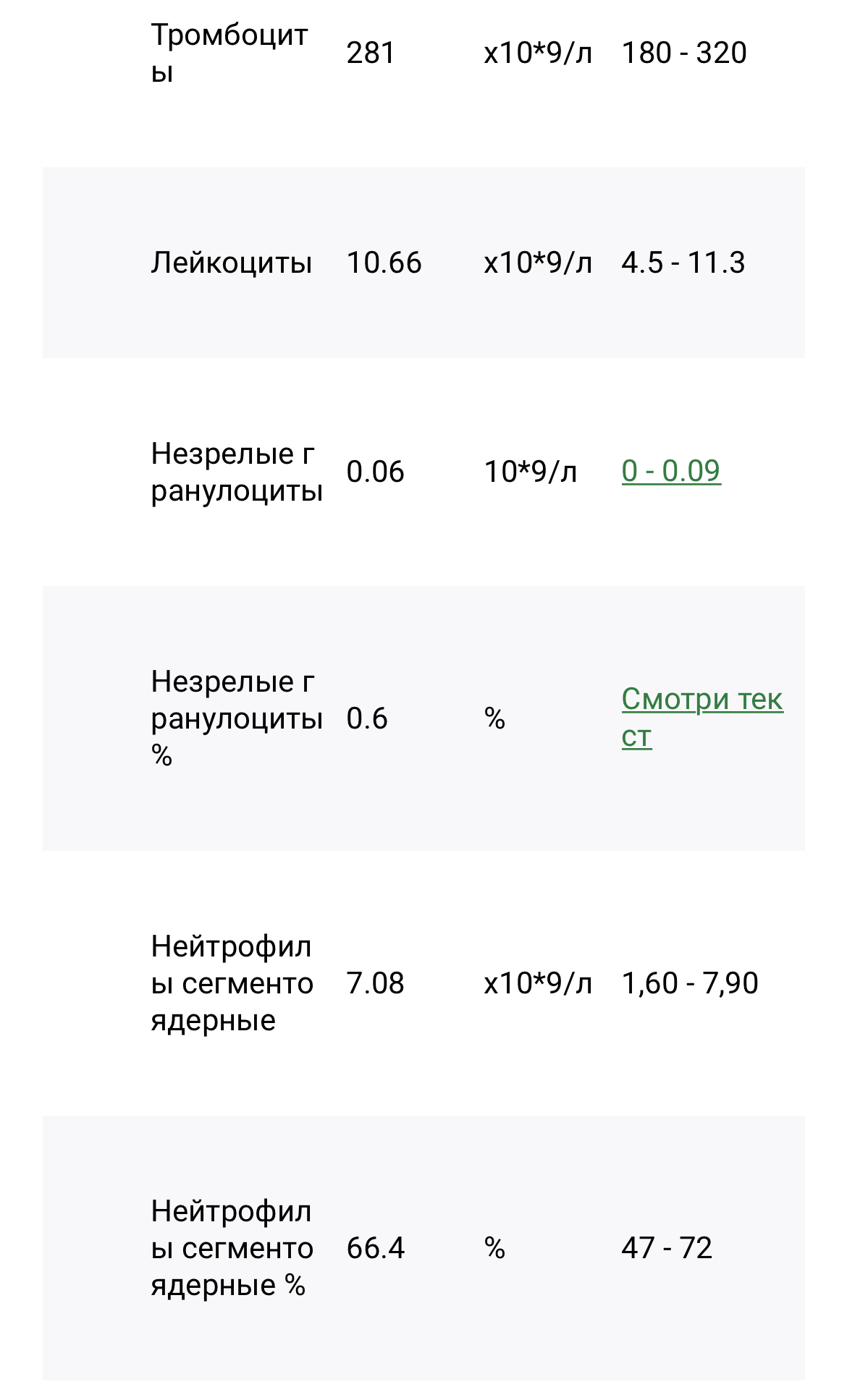Select the Тромбоциты row label
Screen dimensions: 847x1400
click(x=229, y=53)
